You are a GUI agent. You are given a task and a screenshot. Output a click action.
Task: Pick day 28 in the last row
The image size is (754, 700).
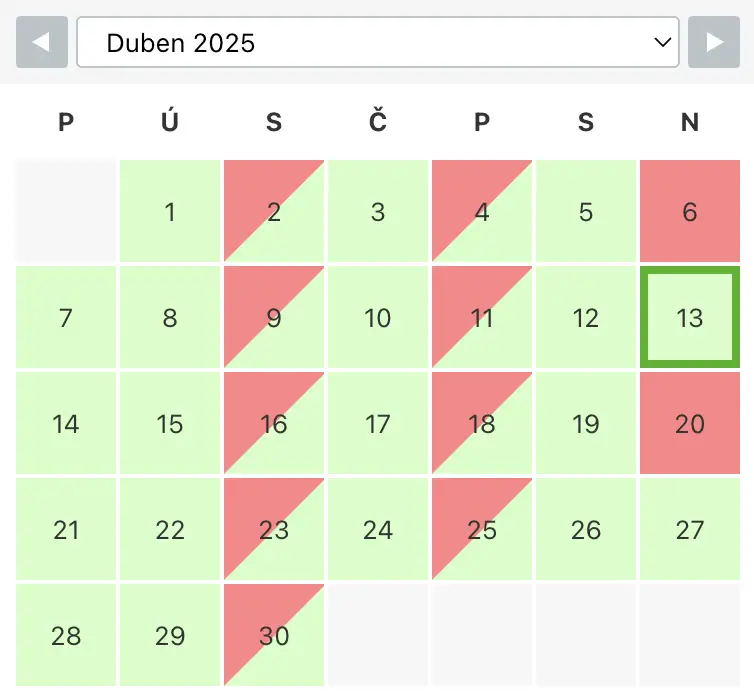pos(66,636)
